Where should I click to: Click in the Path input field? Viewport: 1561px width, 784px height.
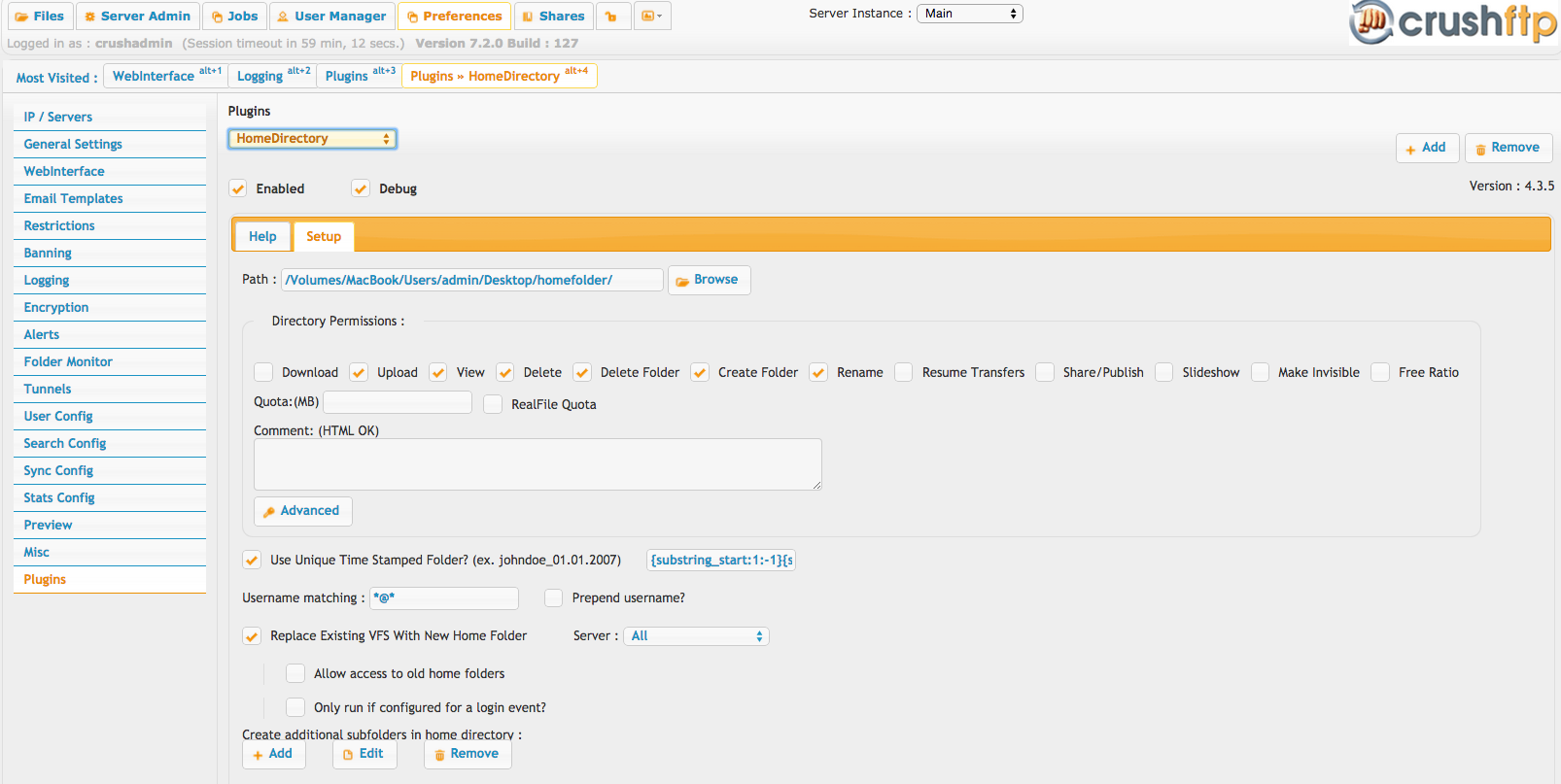(472, 280)
